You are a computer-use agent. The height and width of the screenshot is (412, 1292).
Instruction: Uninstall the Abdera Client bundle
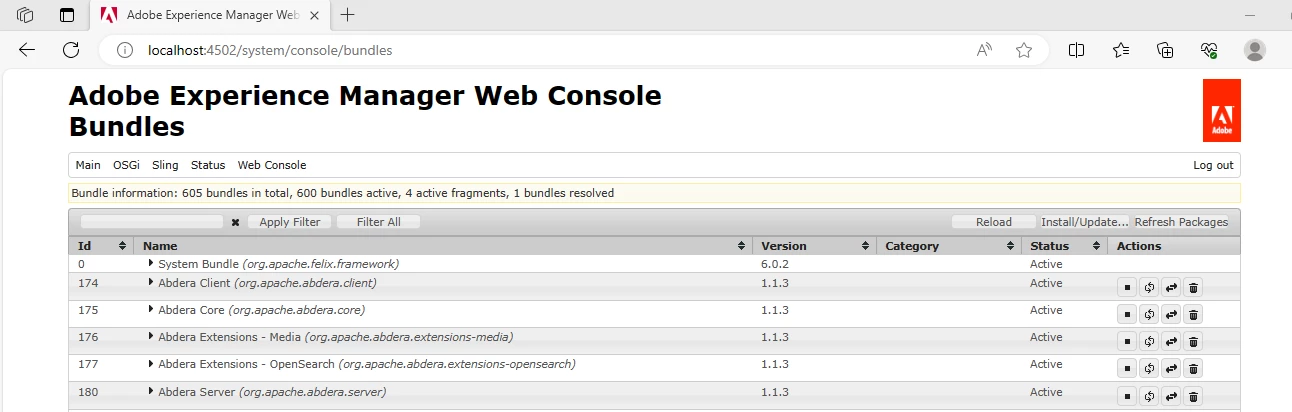[x=1193, y=287]
